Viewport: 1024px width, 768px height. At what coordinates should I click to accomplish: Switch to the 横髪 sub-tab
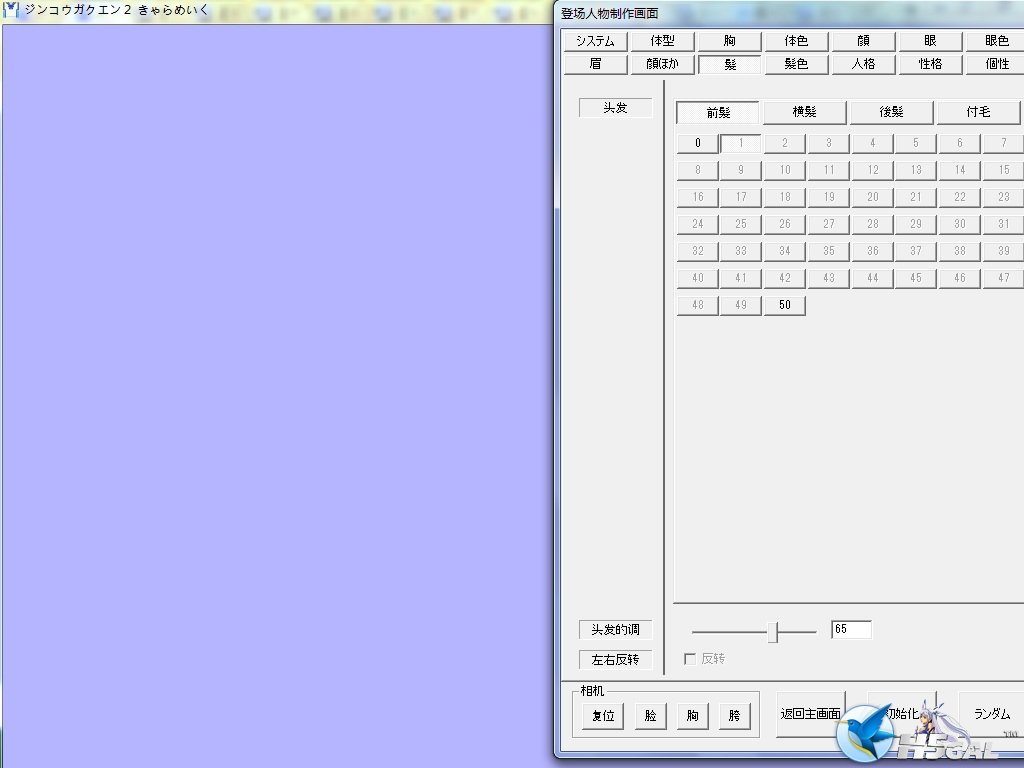click(805, 112)
